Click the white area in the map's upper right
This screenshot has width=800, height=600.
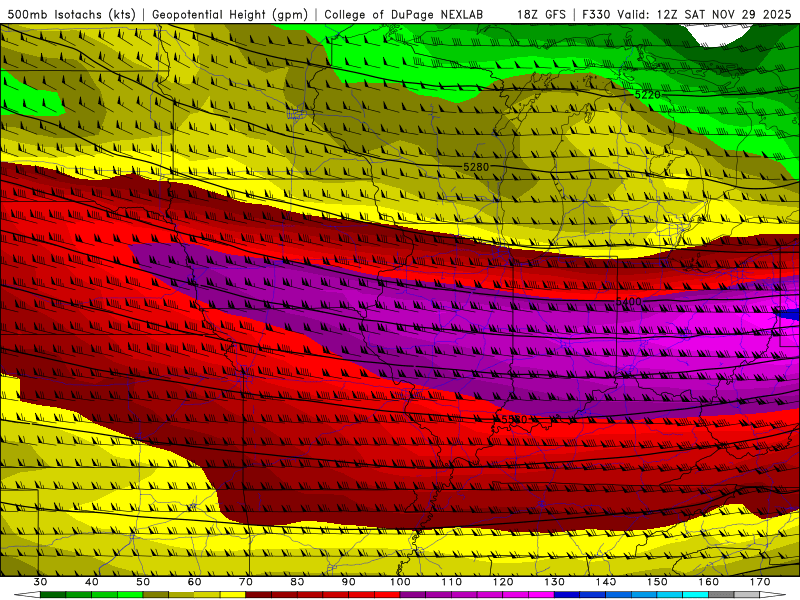click(715, 35)
